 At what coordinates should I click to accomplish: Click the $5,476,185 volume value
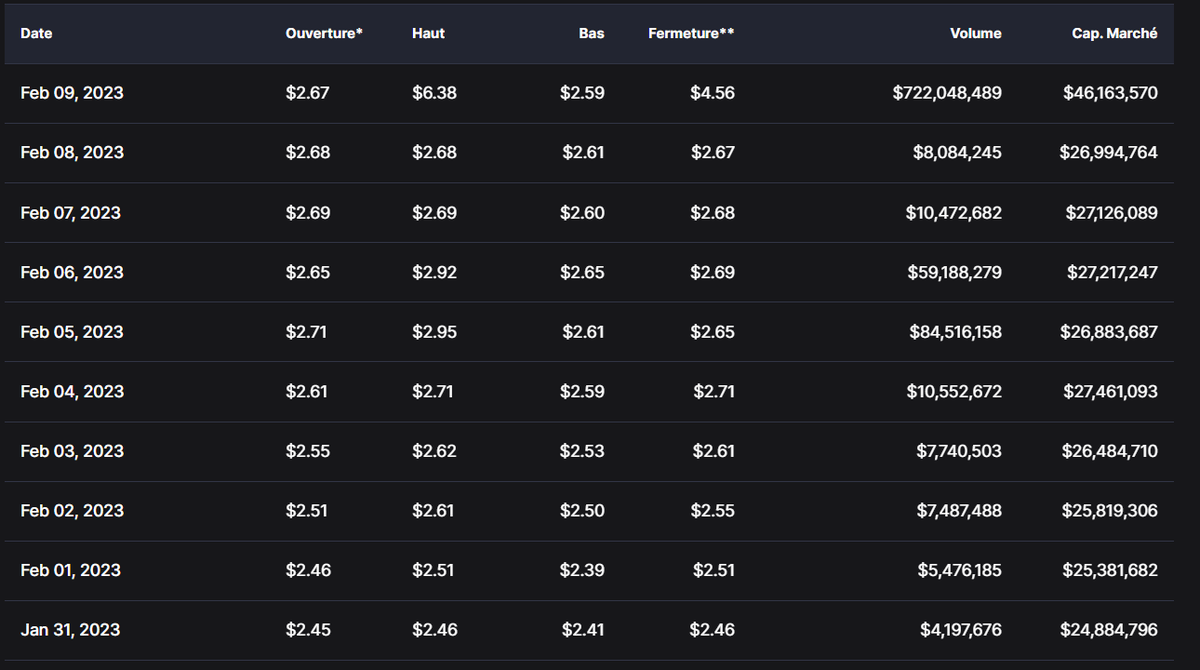(959, 570)
